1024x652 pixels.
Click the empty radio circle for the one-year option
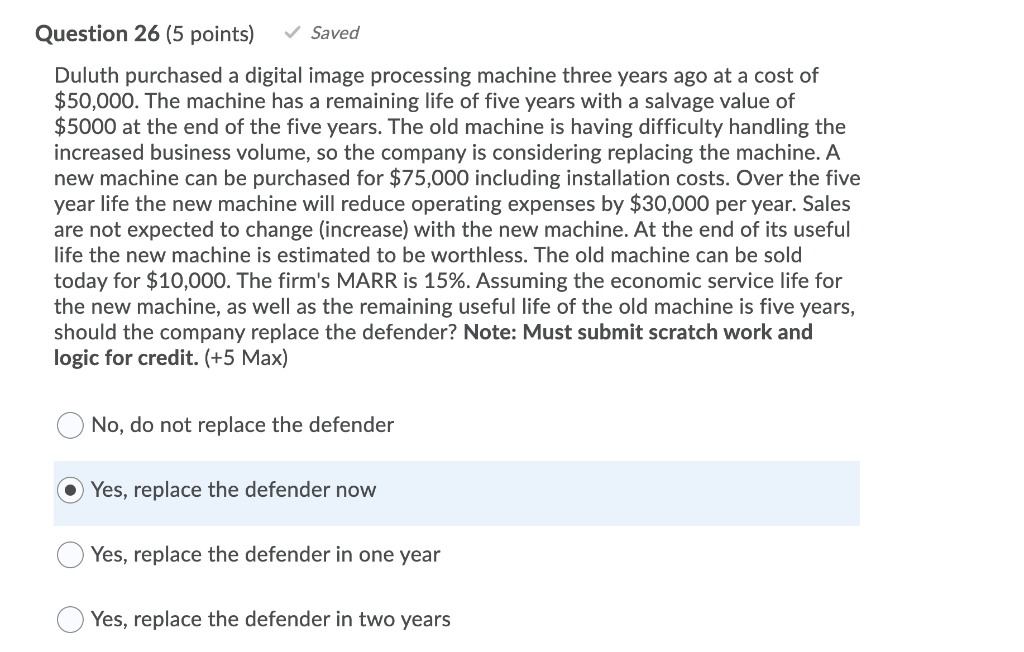70,555
